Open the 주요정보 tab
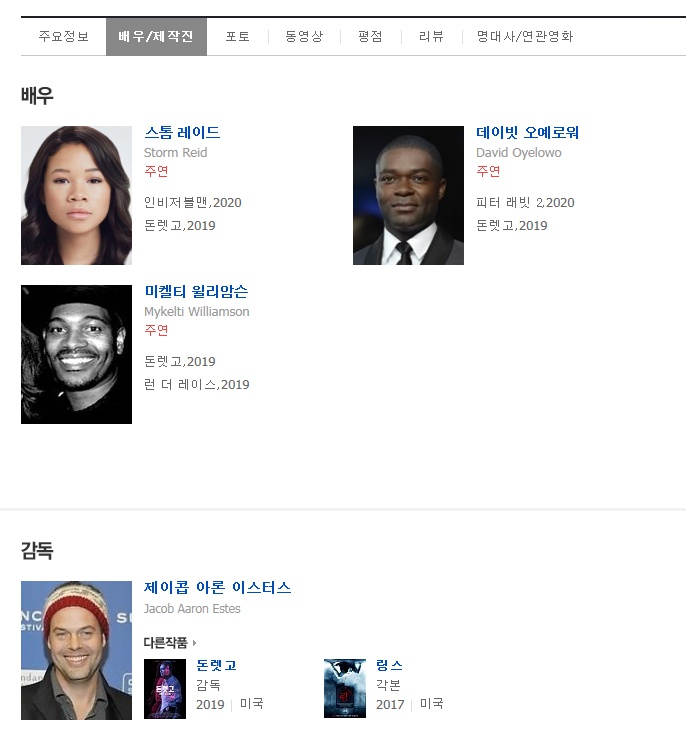686x741 pixels. pos(64,36)
